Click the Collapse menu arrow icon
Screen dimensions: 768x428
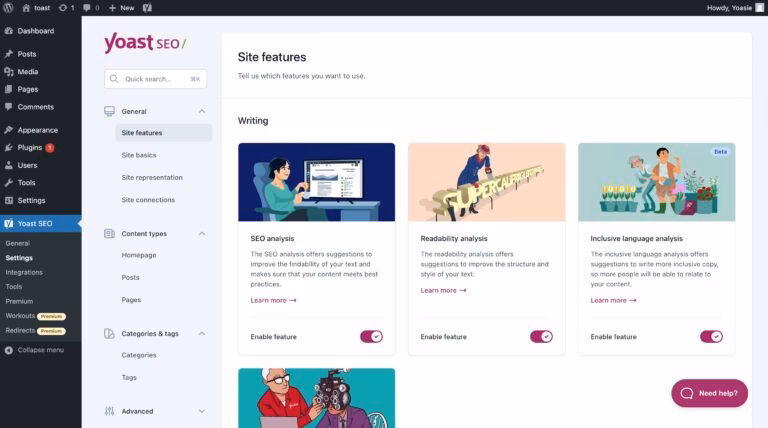point(9,350)
